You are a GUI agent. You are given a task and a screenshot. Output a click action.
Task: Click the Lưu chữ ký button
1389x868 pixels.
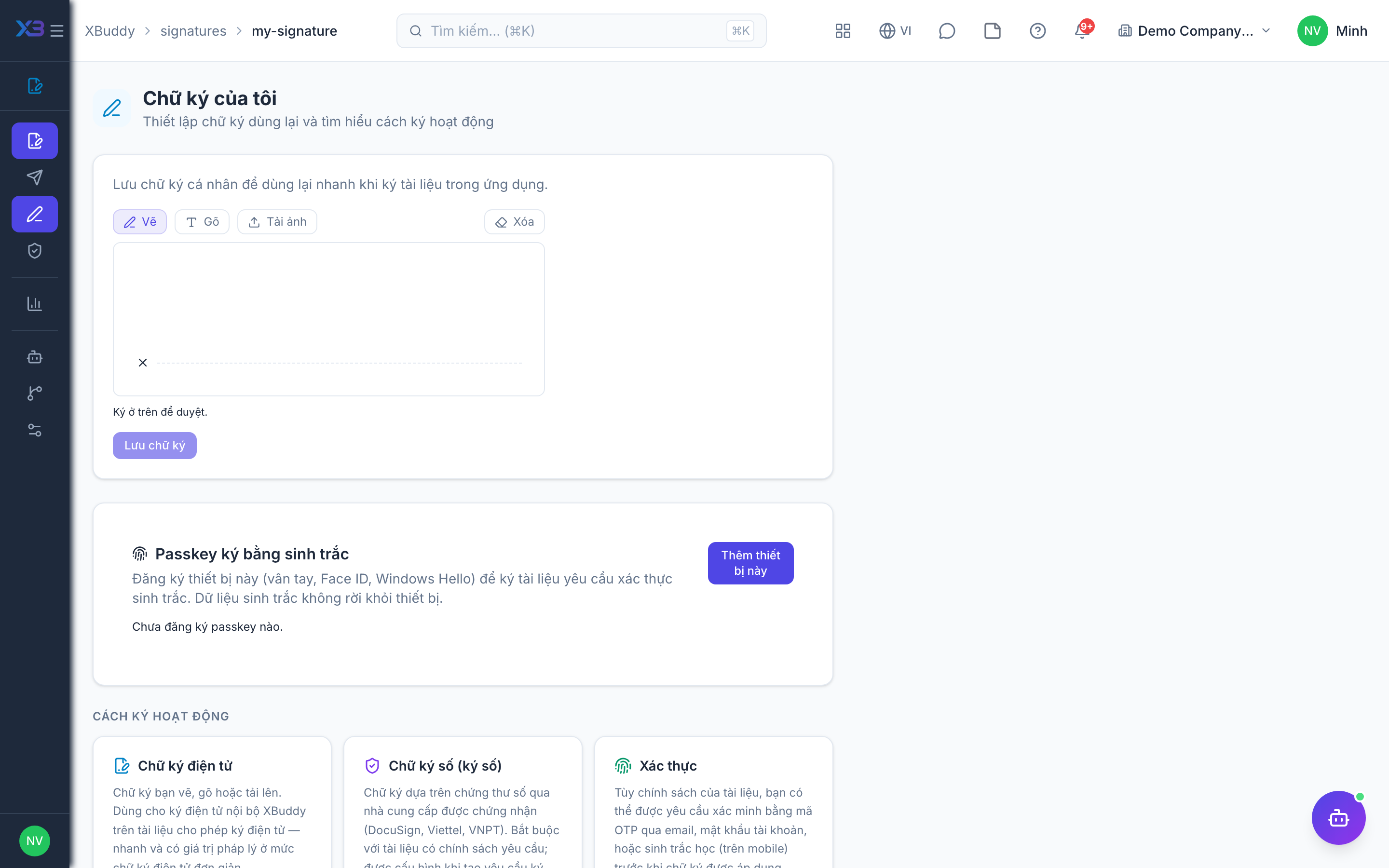tap(154, 445)
